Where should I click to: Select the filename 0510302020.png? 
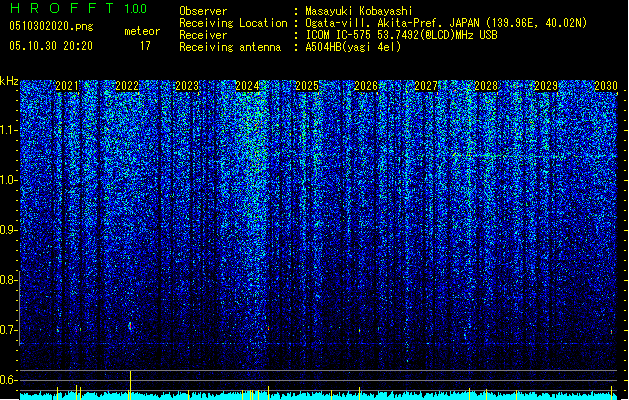(x=51, y=27)
